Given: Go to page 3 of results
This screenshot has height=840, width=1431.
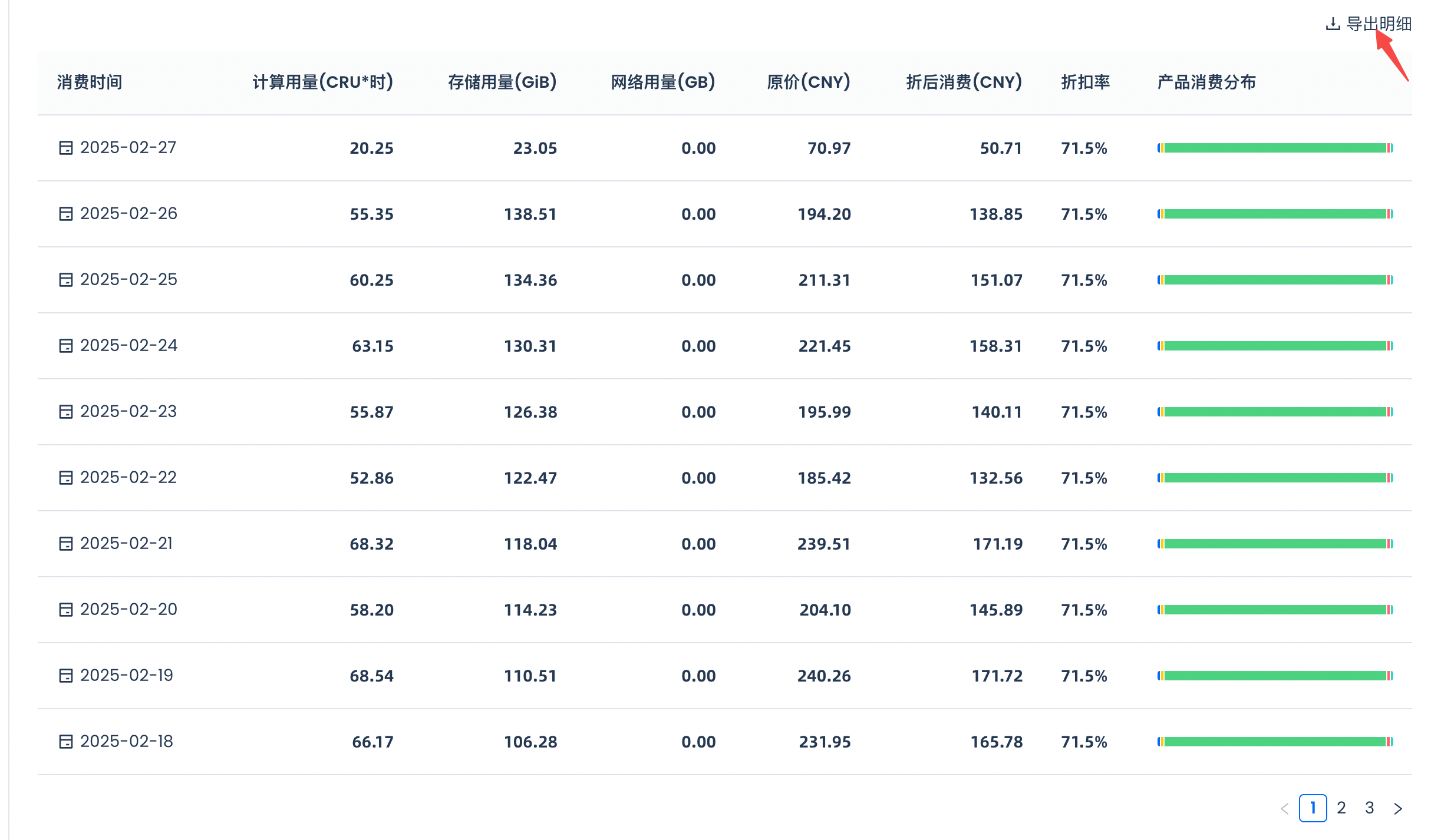Looking at the screenshot, I should coord(1370,808).
